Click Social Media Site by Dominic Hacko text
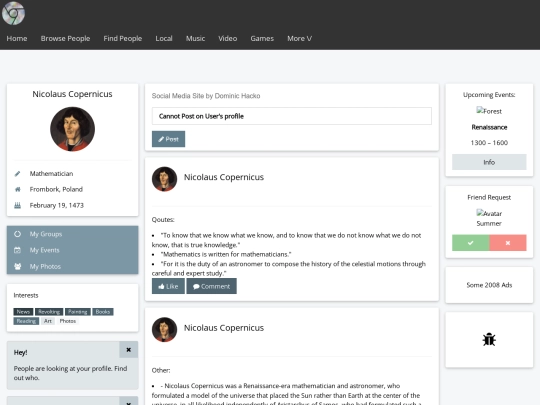 (x=206, y=96)
